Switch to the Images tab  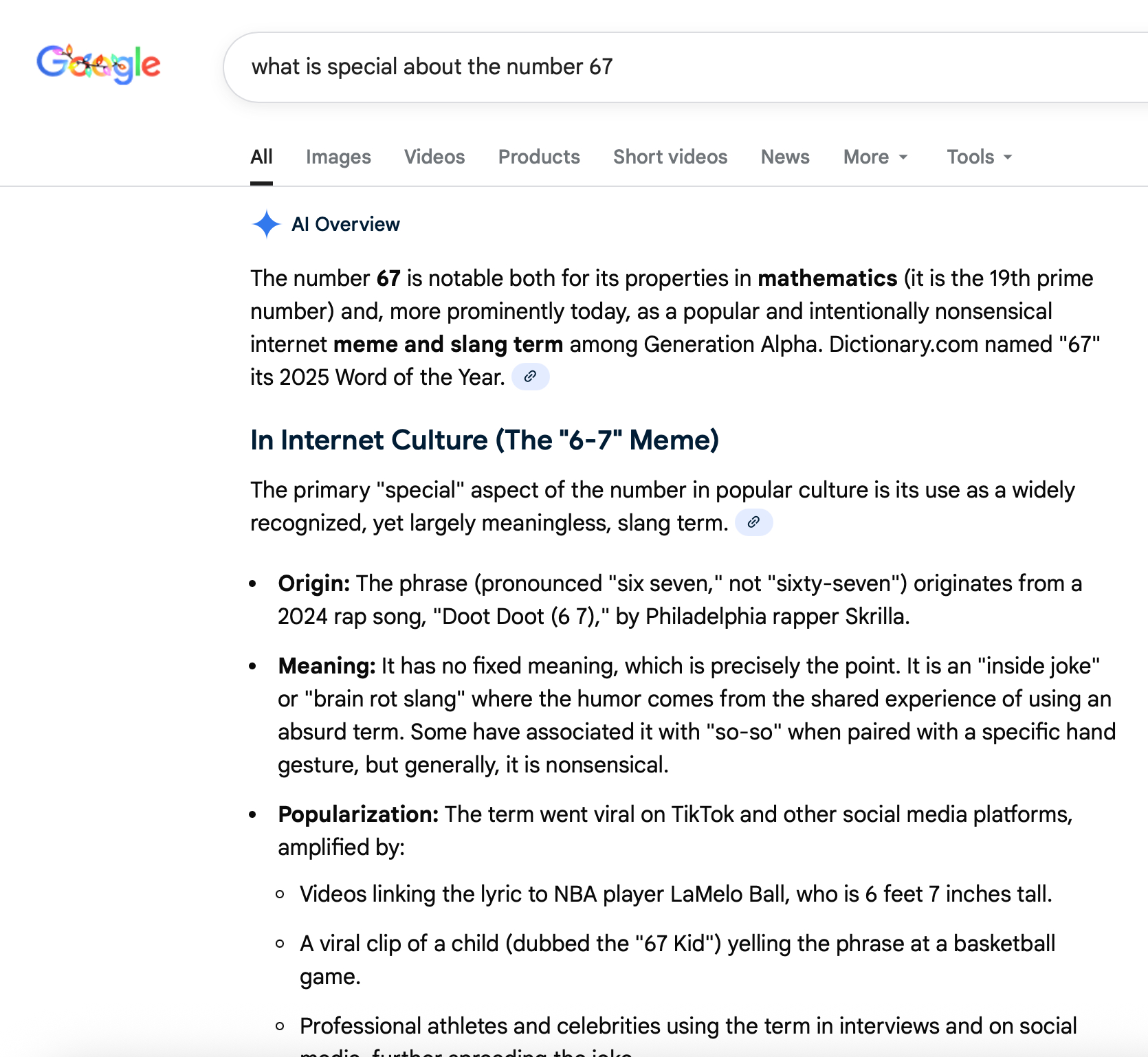(x=338, y=157)
